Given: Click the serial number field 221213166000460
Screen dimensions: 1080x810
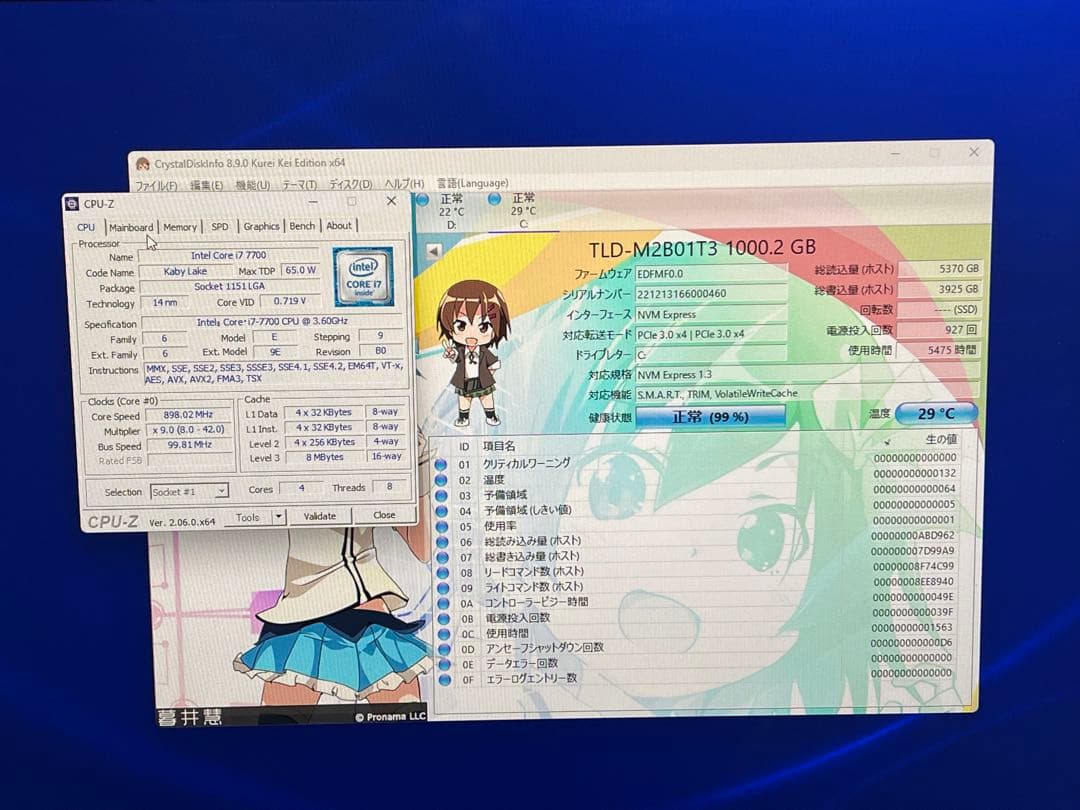Looking at the screenshot, I should 711,293.
